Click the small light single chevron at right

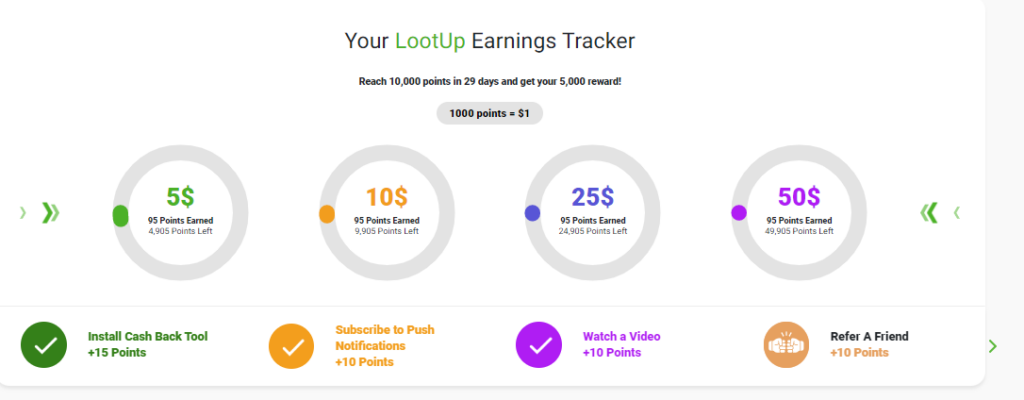pos(957,212)
